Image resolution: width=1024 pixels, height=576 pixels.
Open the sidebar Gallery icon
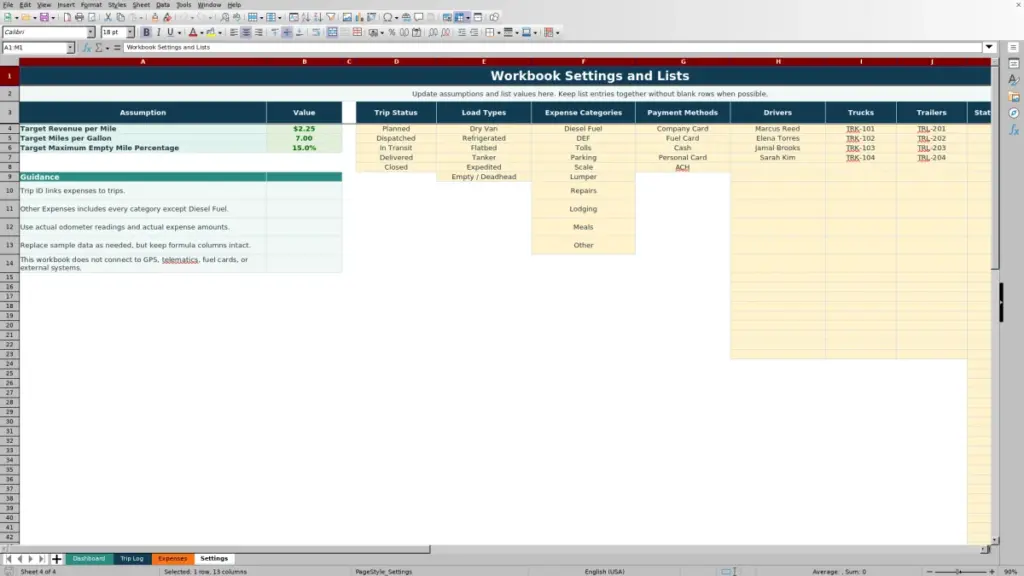tap(1014, 97)
